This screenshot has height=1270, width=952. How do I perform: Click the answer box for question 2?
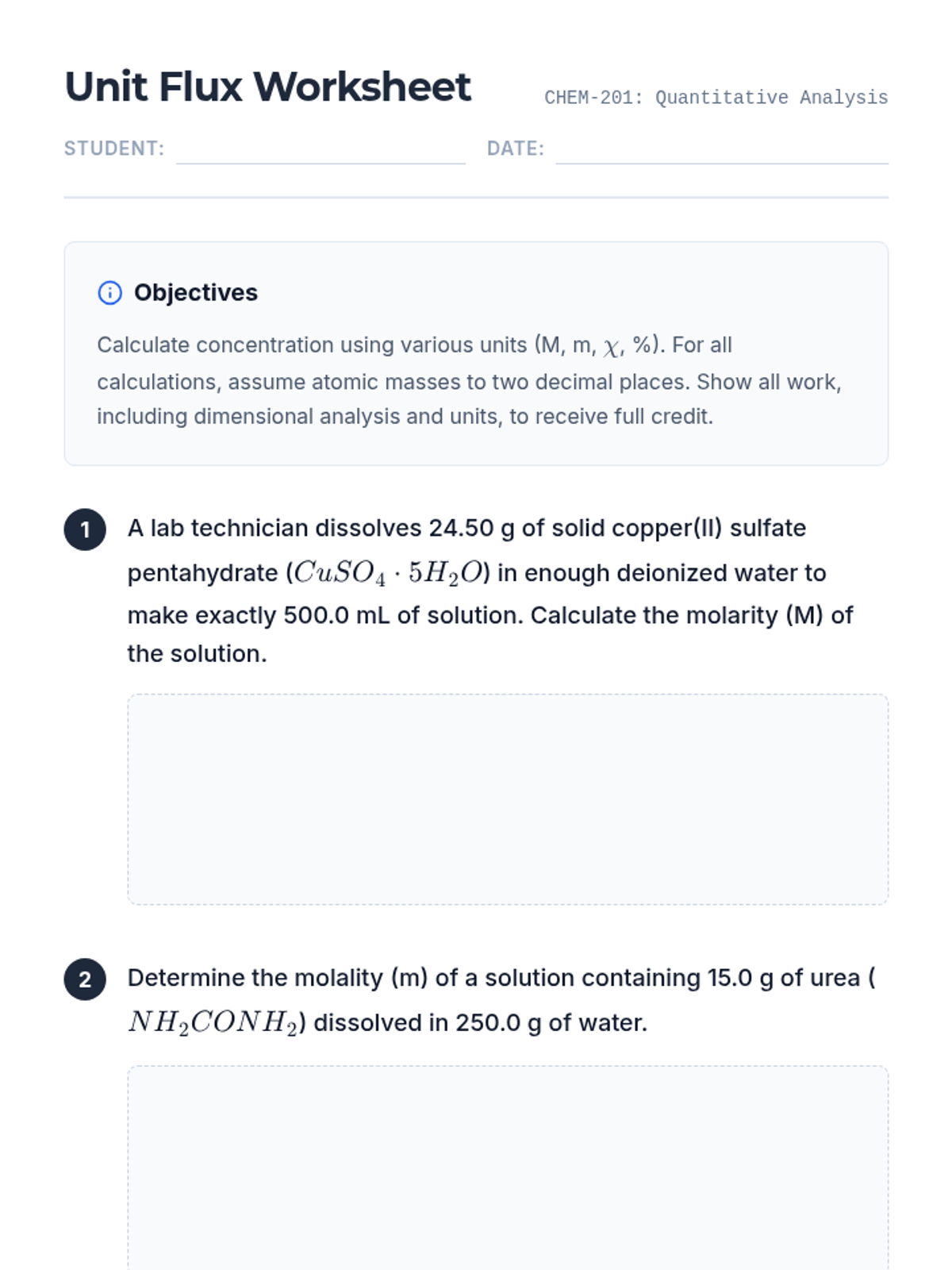click(508, 1167)
